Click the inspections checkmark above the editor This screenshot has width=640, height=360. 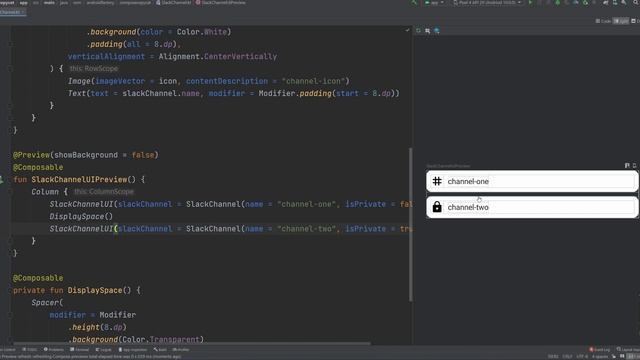point(407,30)
